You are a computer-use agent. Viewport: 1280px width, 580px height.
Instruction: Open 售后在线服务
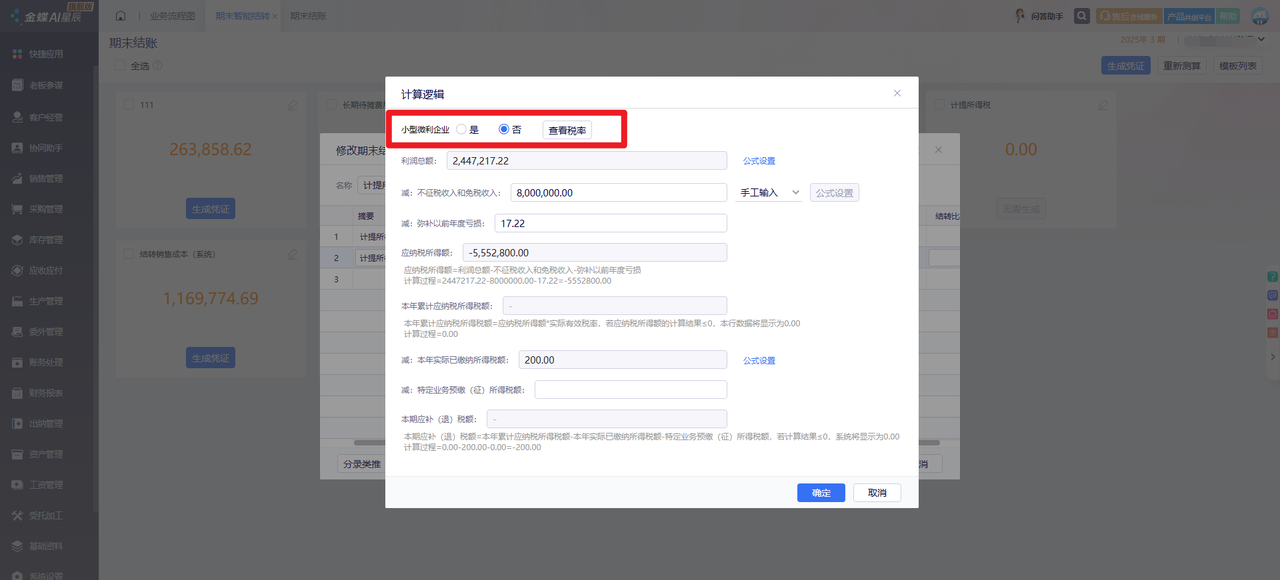point(1129,16)
